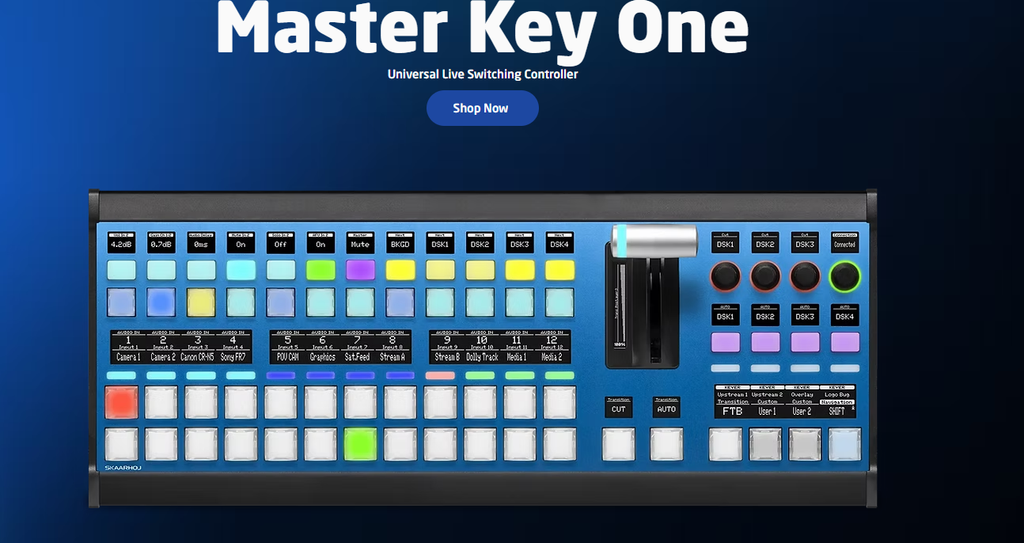Click the Dolly Track input label
This screenshot has width=1024, height=543.
[x=482, y=357]
